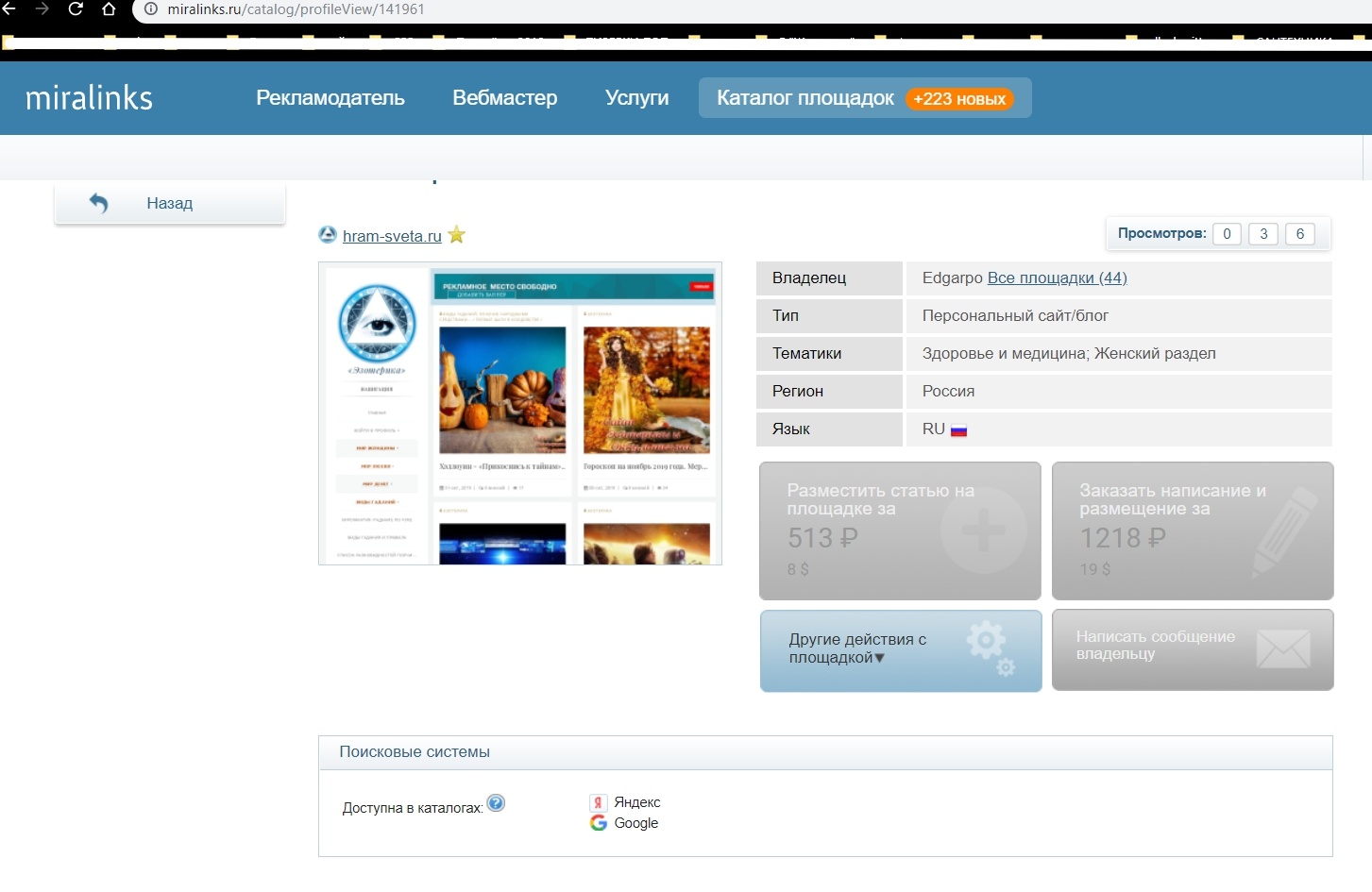Open the Каталог площадок tab
The height and width of the screenshot is (892, 1372).
click(x=865, y=98)
